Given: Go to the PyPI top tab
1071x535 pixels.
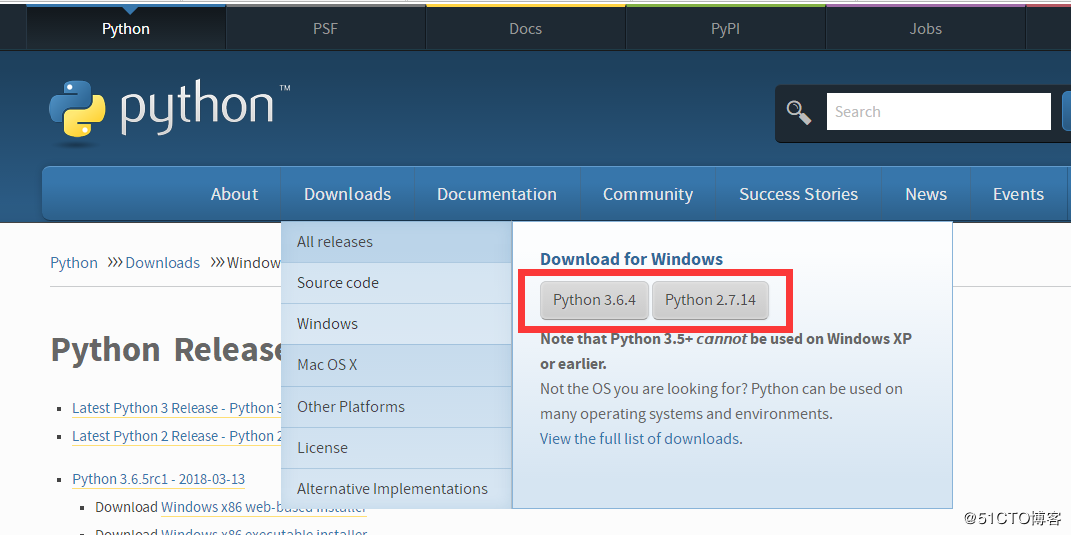Looking at the screenshot, I should coord(725,29).
